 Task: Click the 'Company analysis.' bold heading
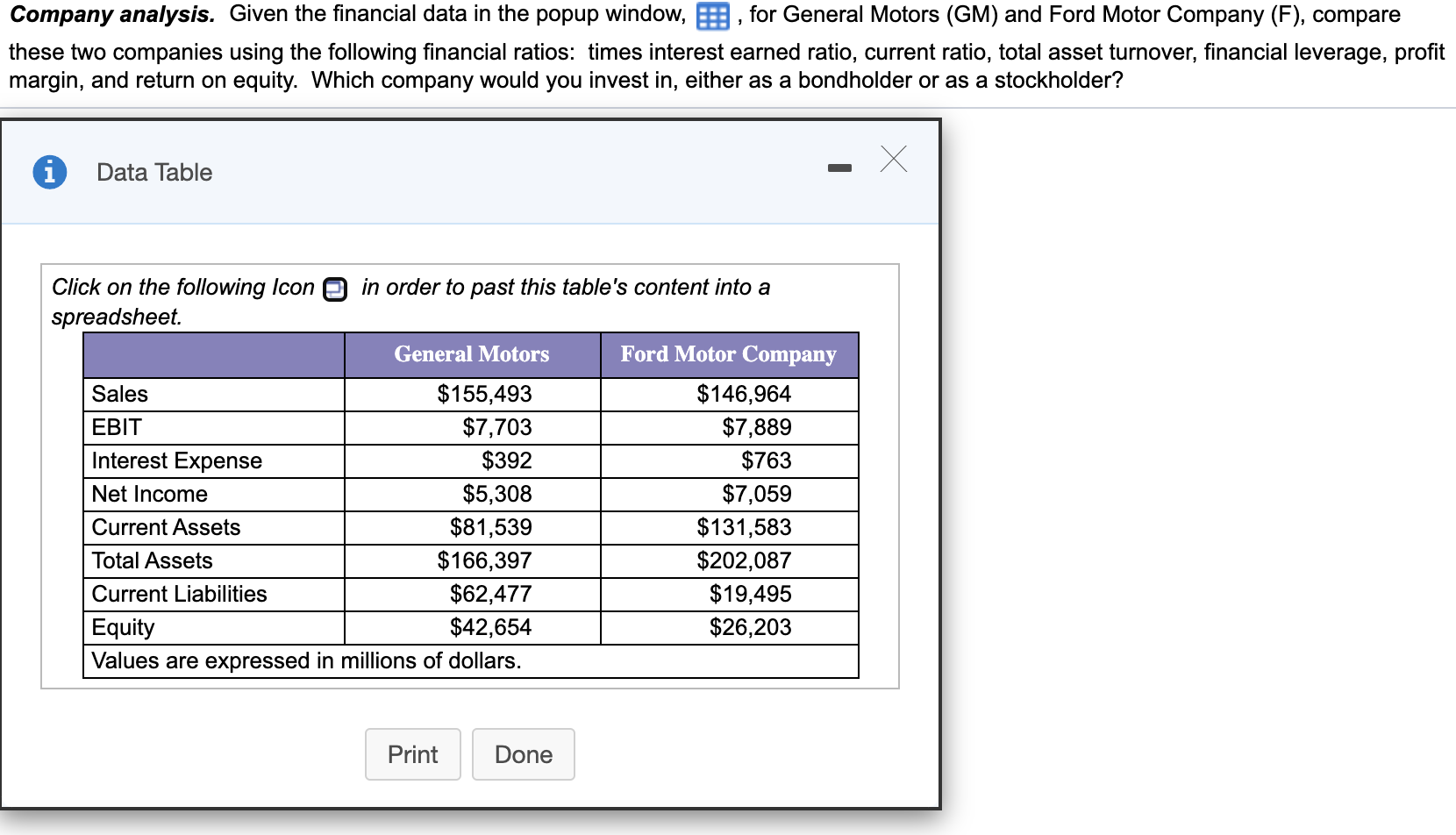click(x=112, y=15)
